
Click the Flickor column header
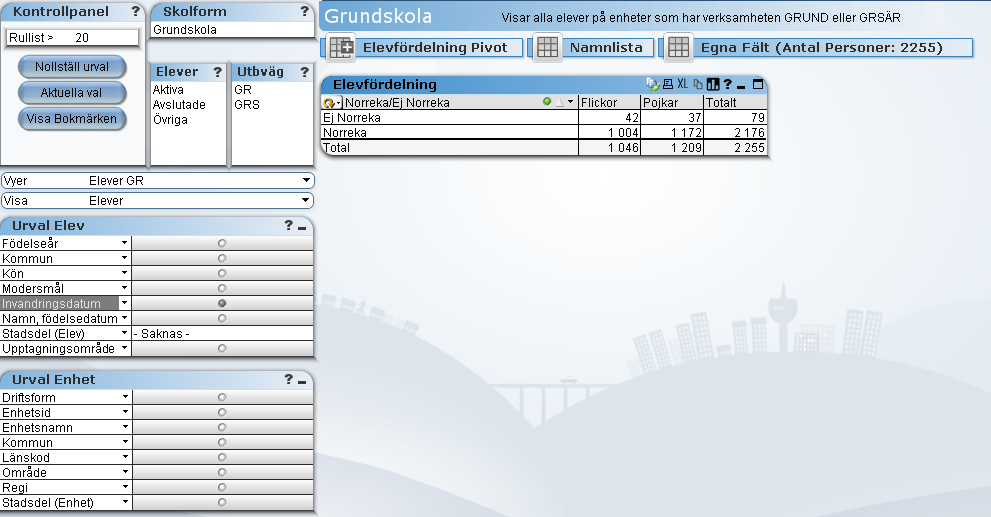pos(609,102)
